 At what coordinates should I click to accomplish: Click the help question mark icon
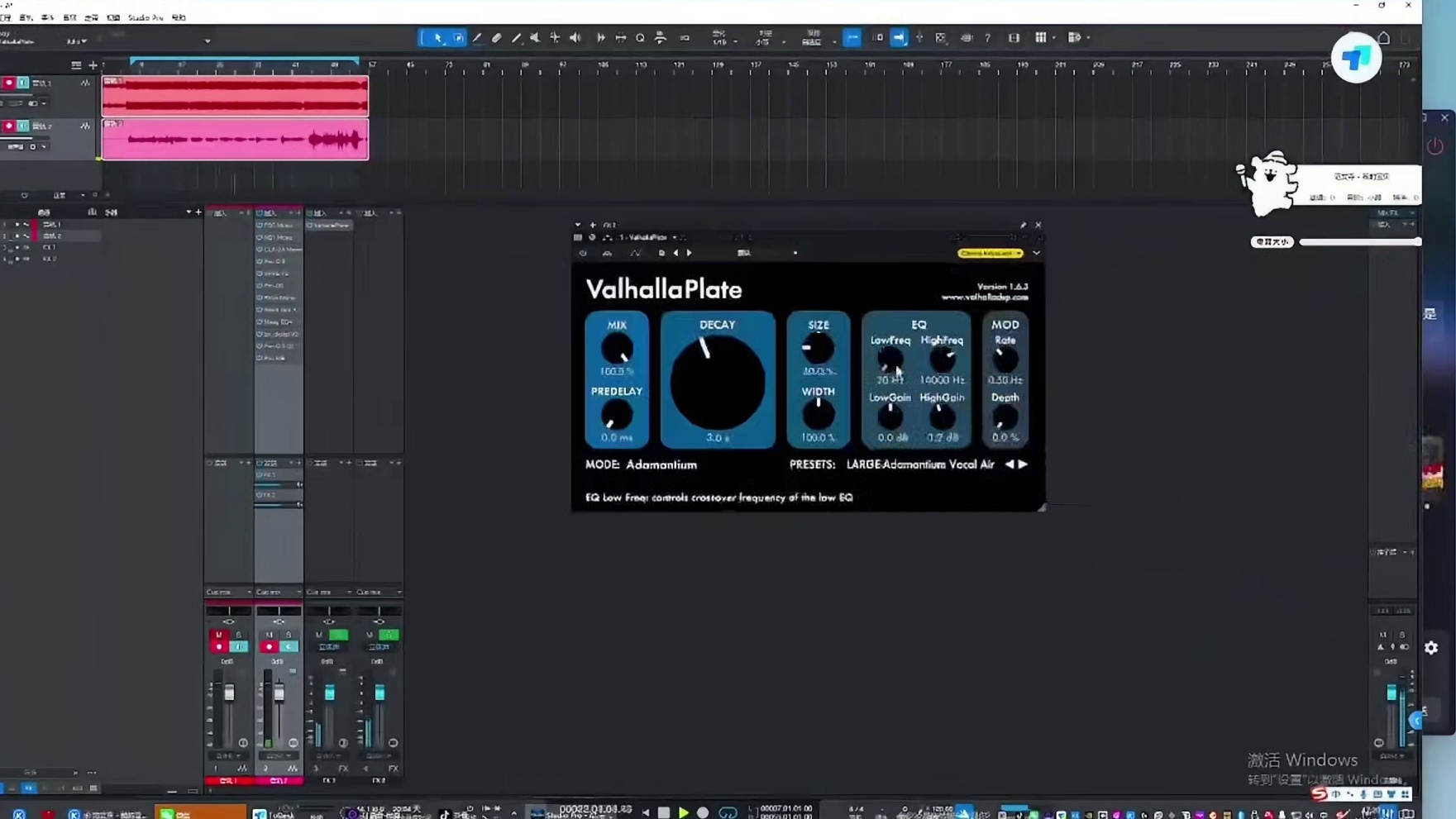click(987, 38)
